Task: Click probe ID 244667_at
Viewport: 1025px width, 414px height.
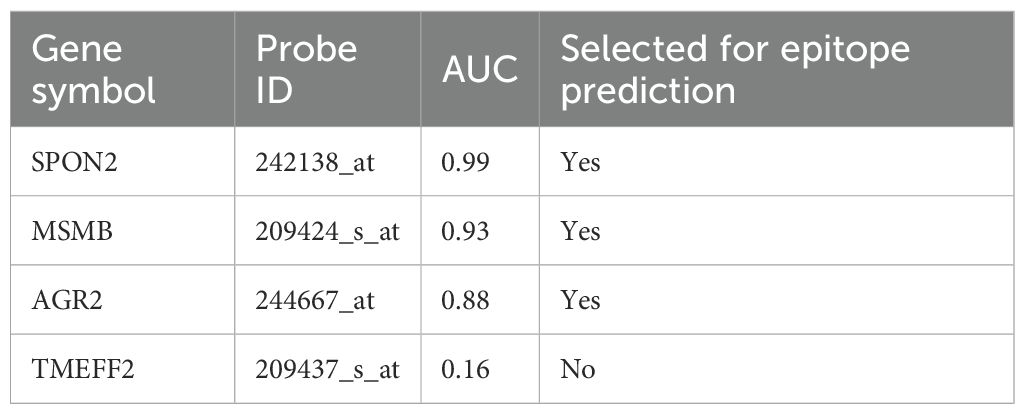Action: coord(316,301)
